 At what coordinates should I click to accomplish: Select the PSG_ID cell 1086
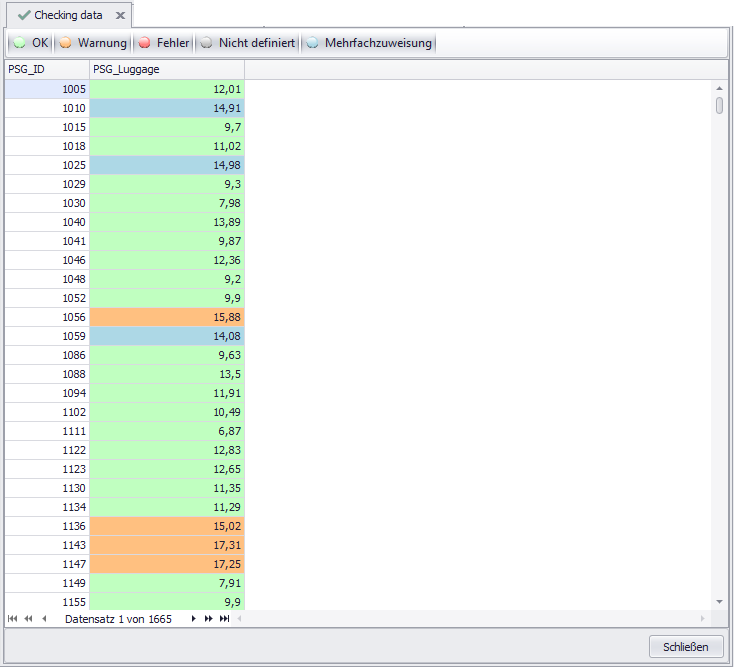[47, 355]
